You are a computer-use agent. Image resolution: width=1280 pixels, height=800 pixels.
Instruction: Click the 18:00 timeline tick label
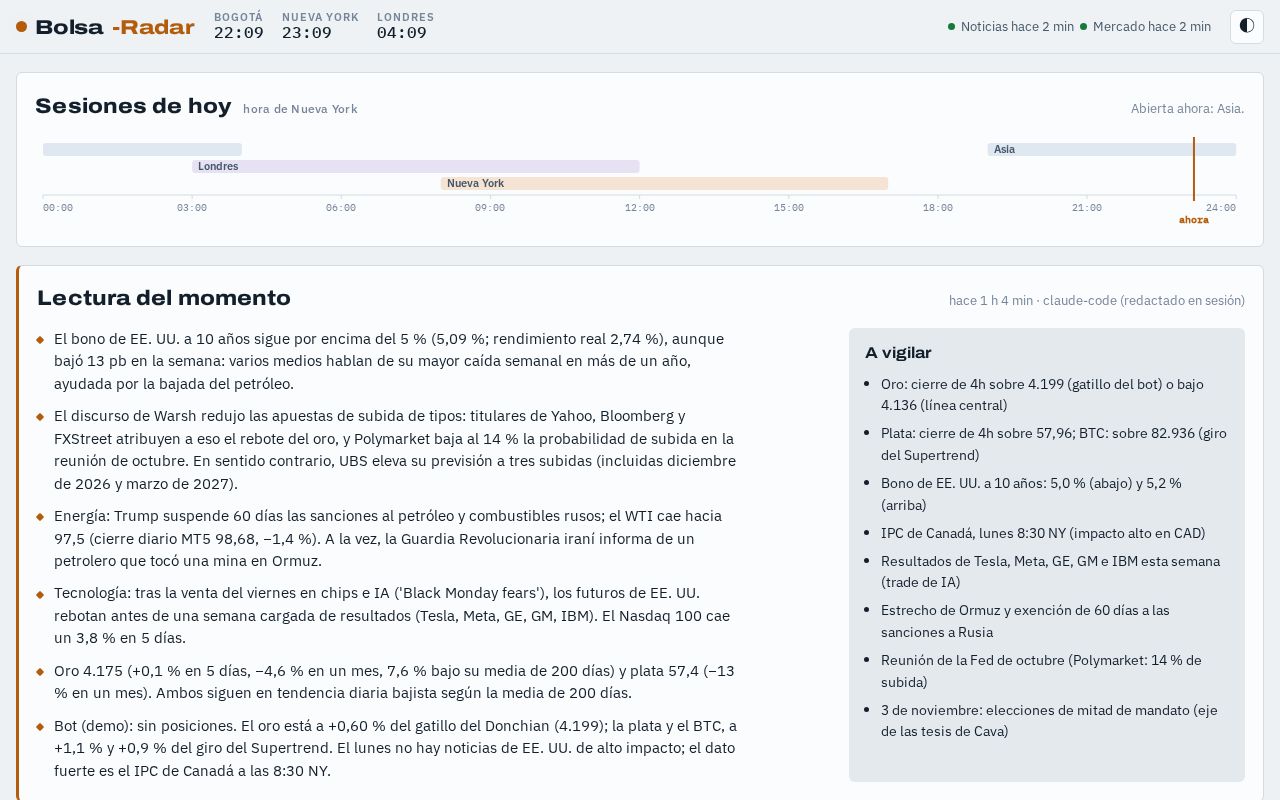[938, 208]
